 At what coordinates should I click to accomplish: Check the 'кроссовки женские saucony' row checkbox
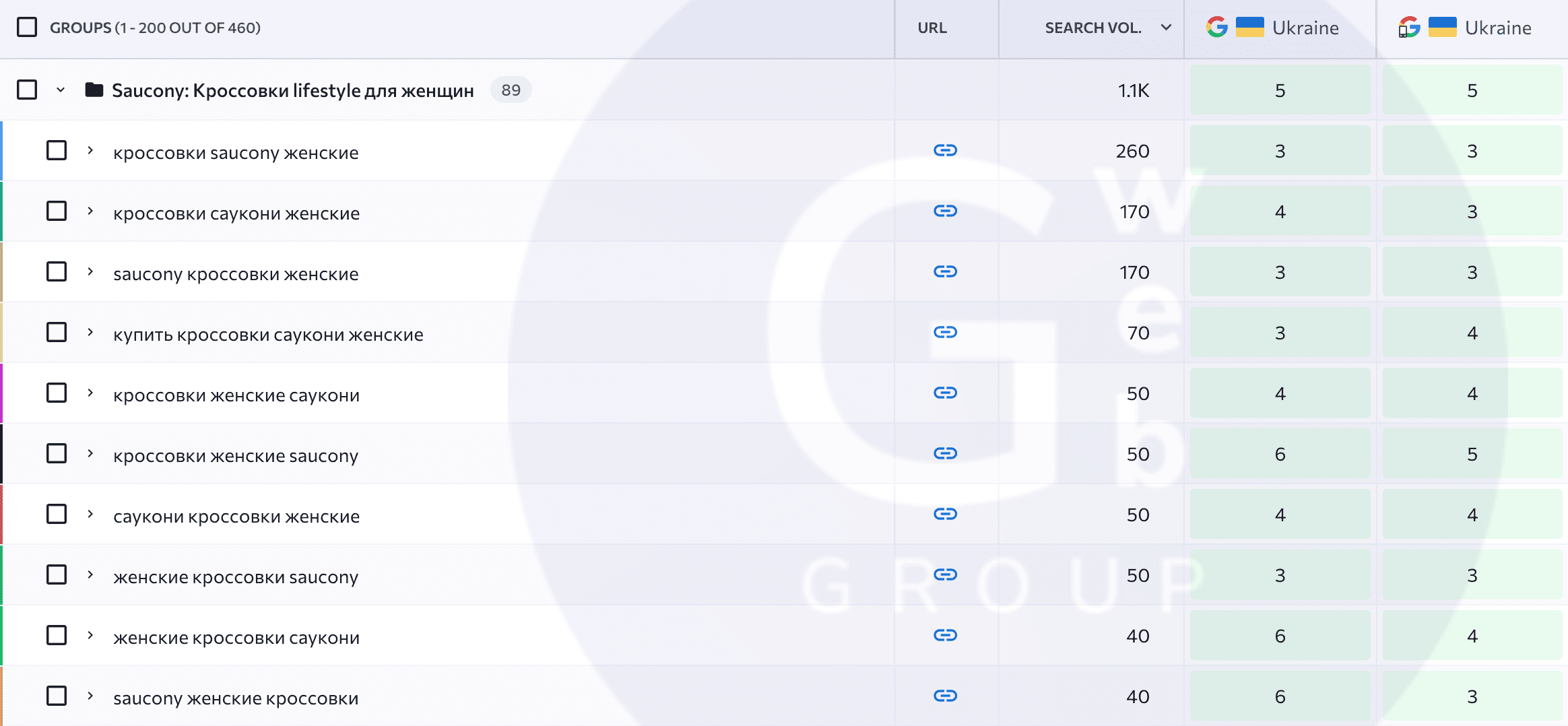click(x=57, y=453)
